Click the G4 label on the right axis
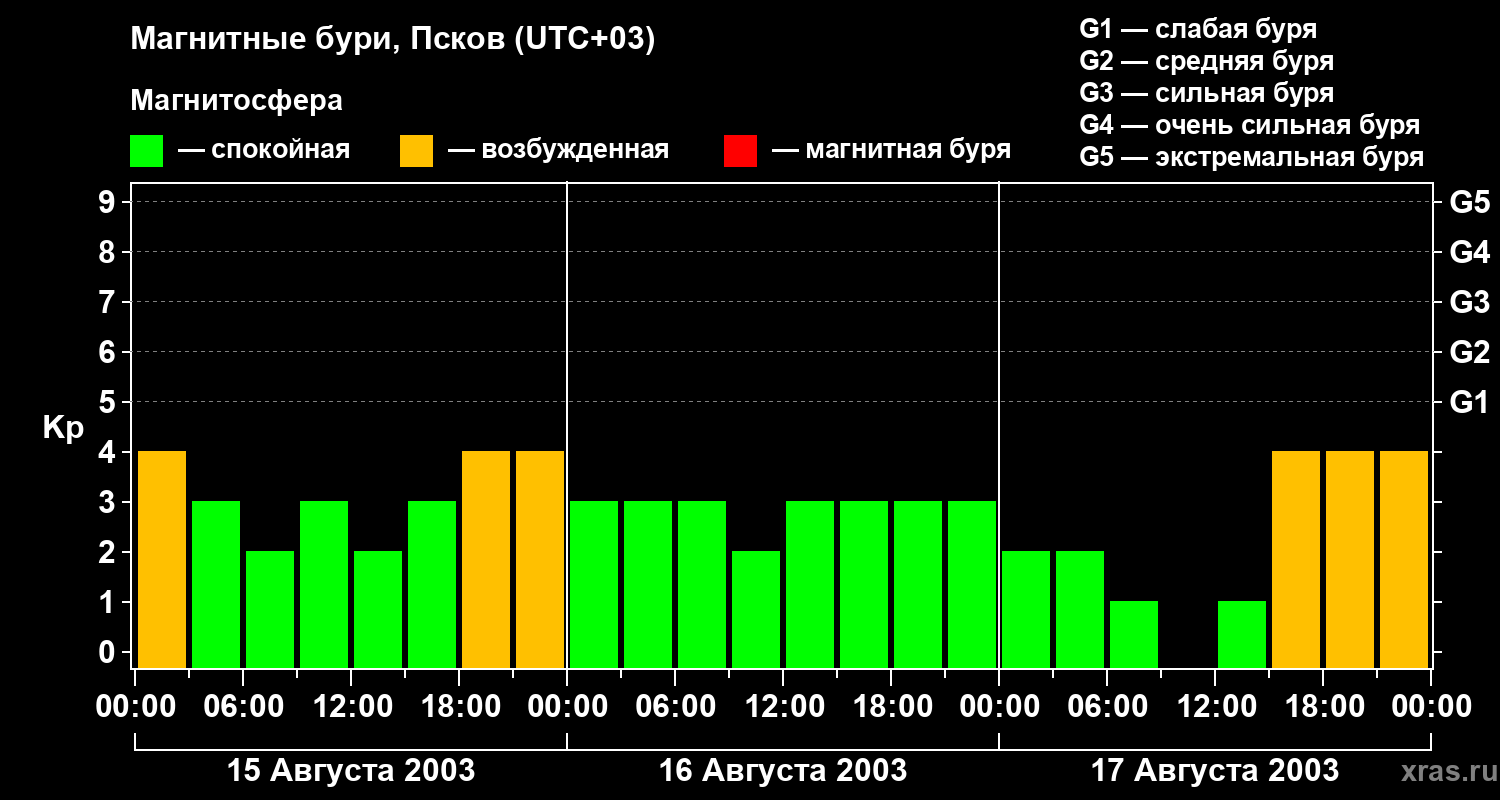 click(x=1469, y=252)
